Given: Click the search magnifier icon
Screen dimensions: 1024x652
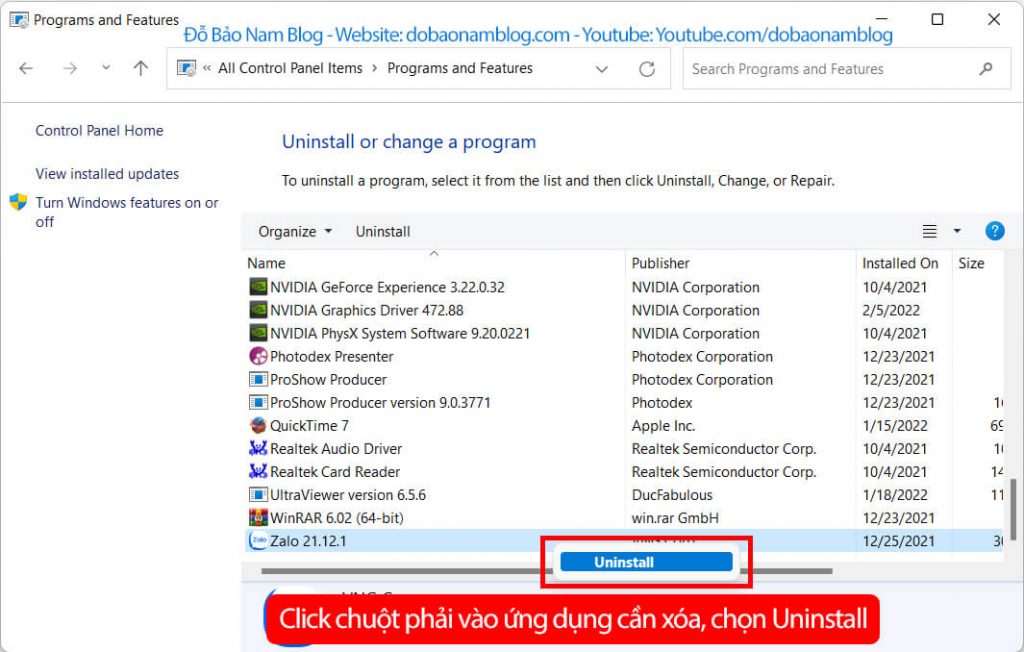Looking at the screenshot, I should [986, 69].
